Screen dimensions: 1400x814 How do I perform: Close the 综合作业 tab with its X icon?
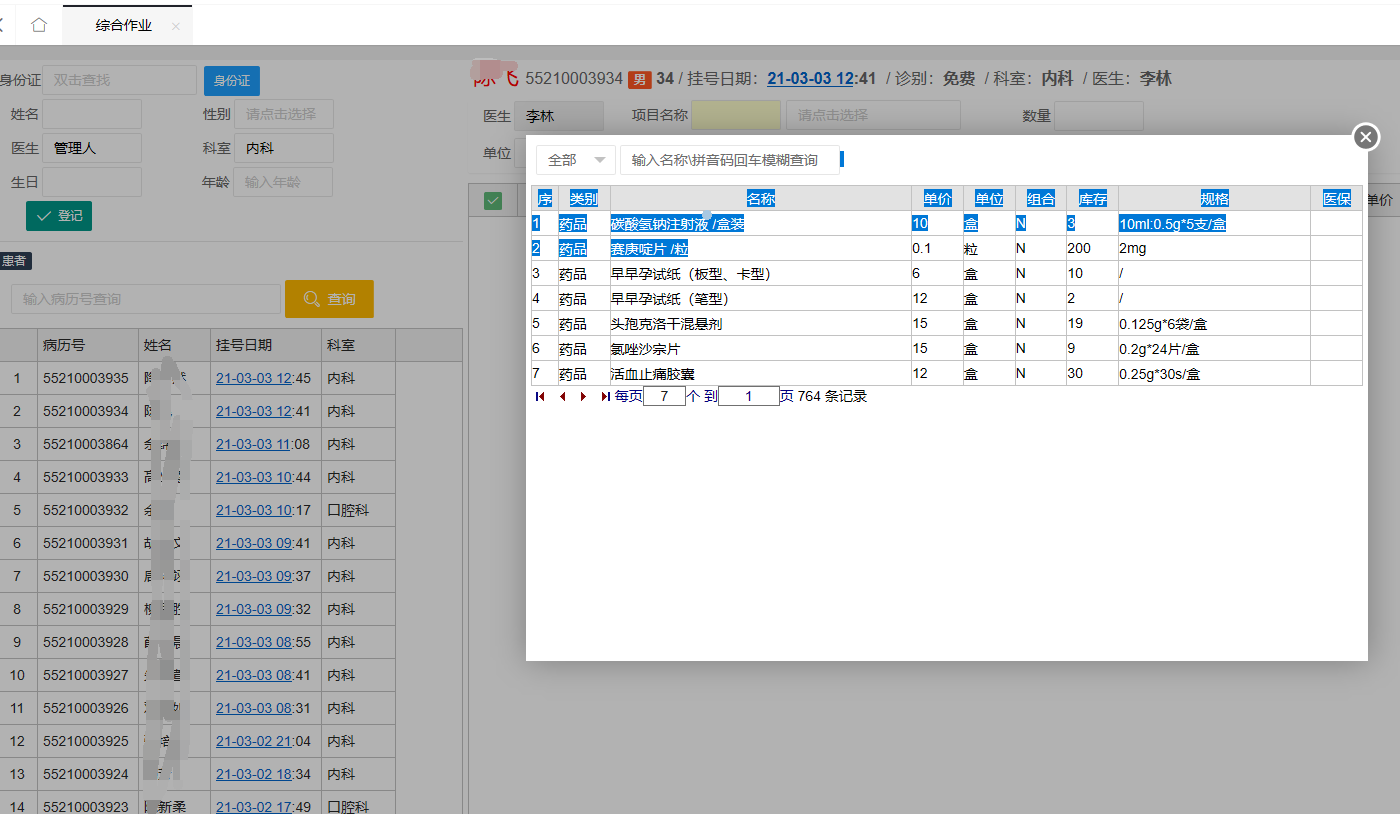[176, 26]
